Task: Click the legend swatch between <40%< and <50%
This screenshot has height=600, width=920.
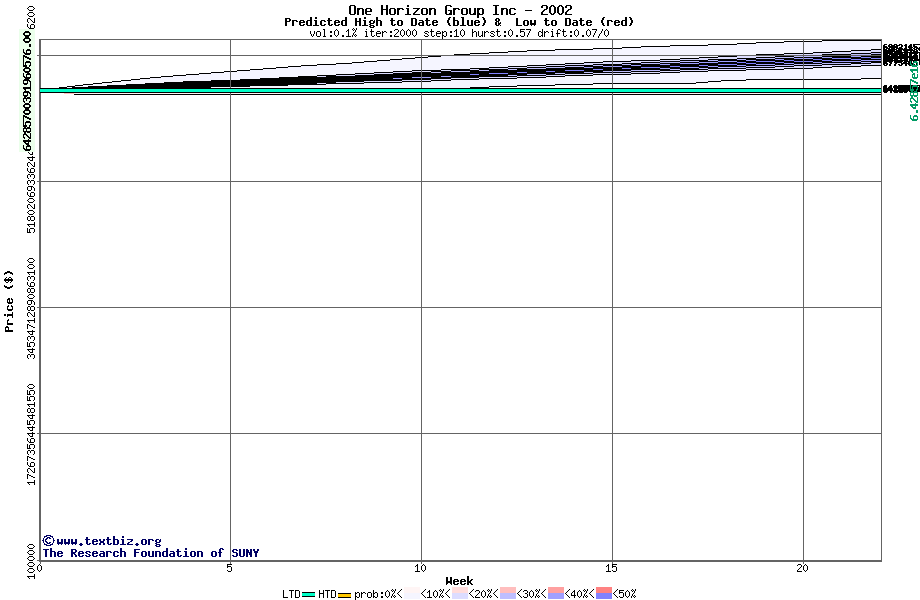Action: [604, 593]
